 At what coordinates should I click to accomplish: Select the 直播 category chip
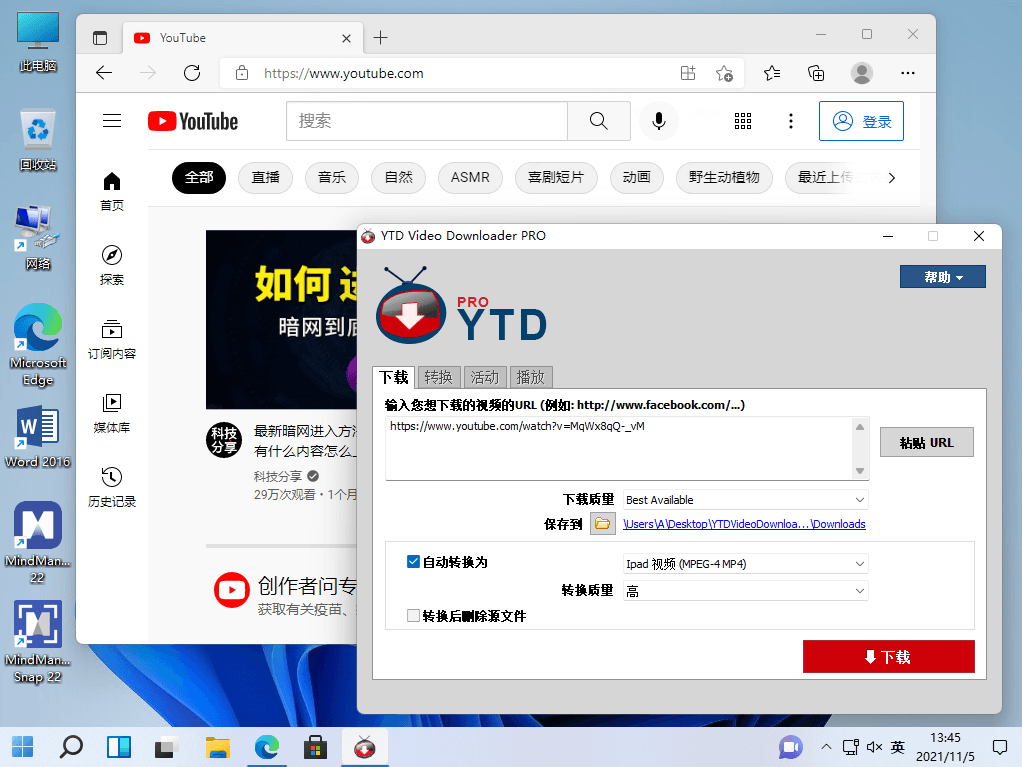coord(265,178)
